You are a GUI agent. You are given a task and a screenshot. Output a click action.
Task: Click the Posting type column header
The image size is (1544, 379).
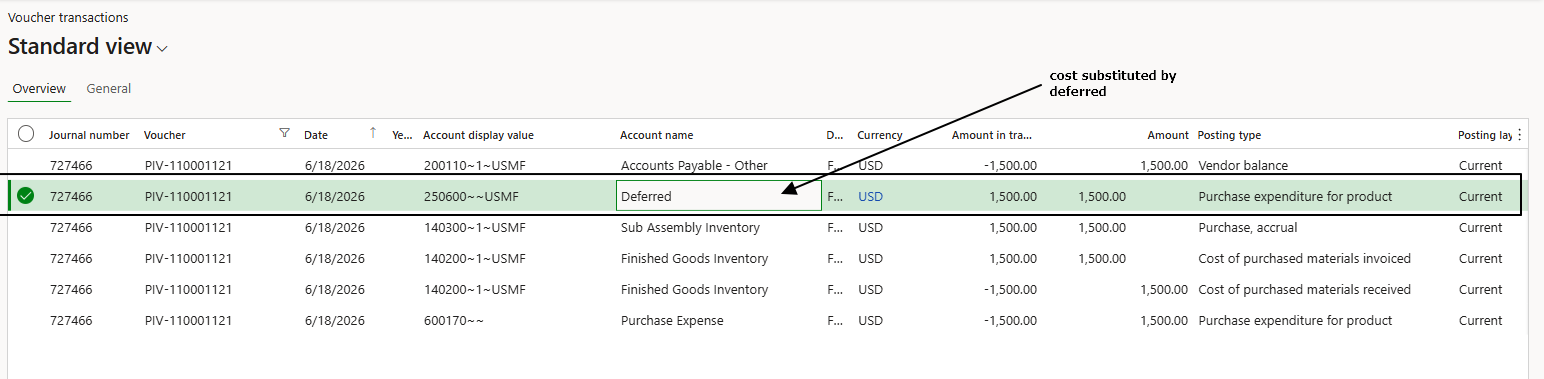click(1229, 135)
